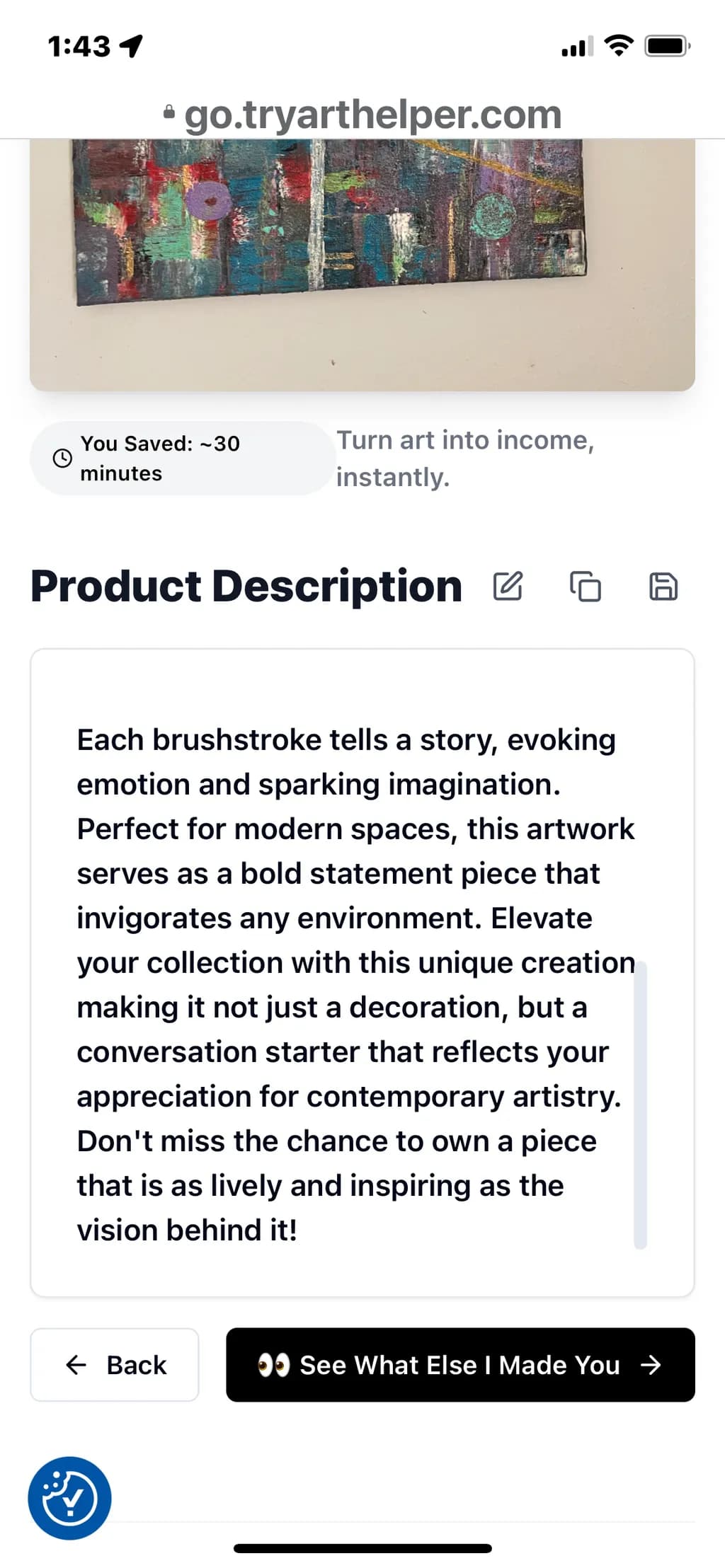Tap the clock icon in the You Saved badge
The width and height of the screenshot is (725, 1568).
[x=62, y=458]
